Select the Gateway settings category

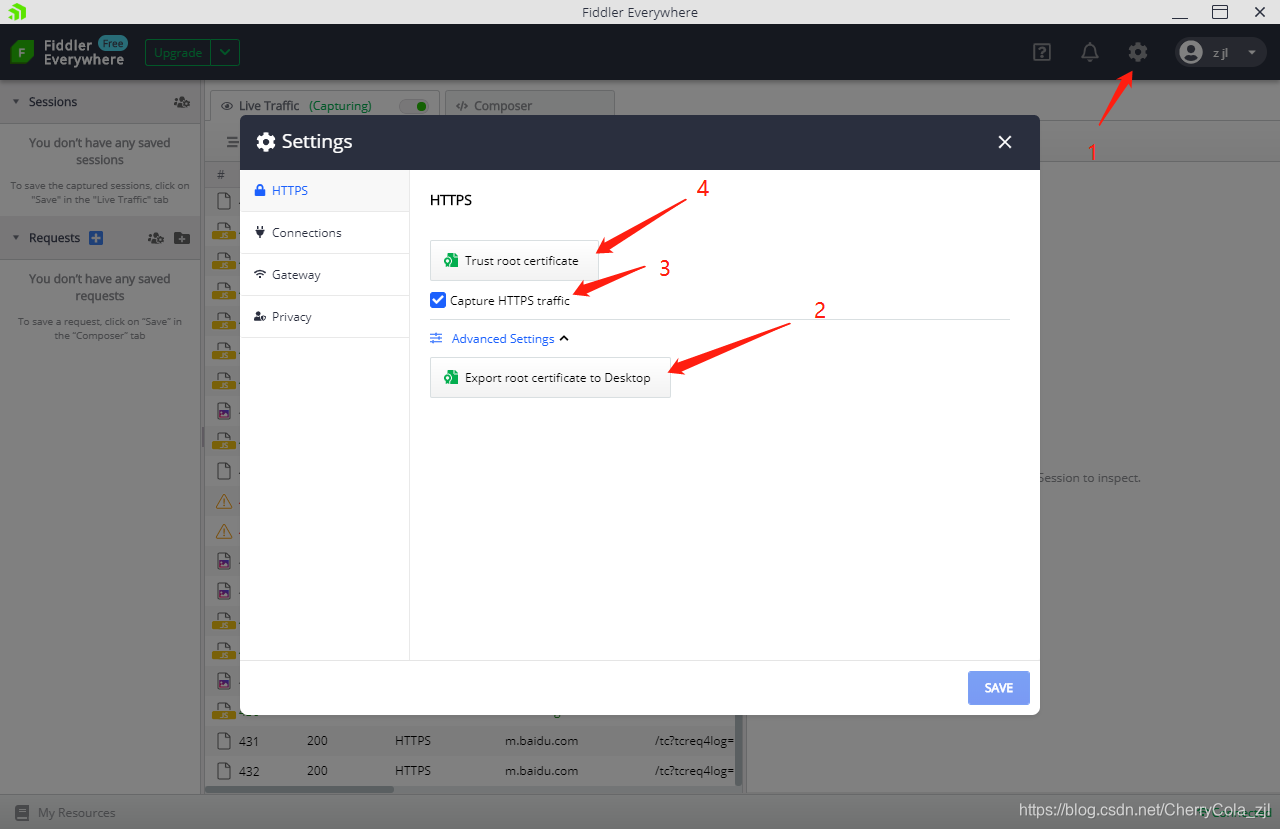point(325,274)
